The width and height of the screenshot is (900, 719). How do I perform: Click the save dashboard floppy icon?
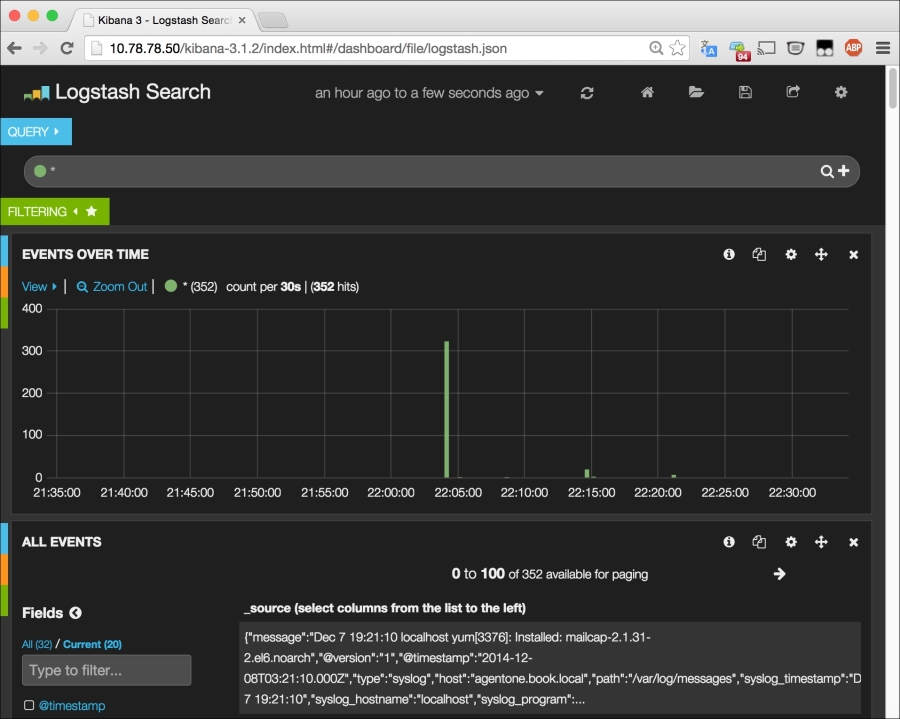744,92
